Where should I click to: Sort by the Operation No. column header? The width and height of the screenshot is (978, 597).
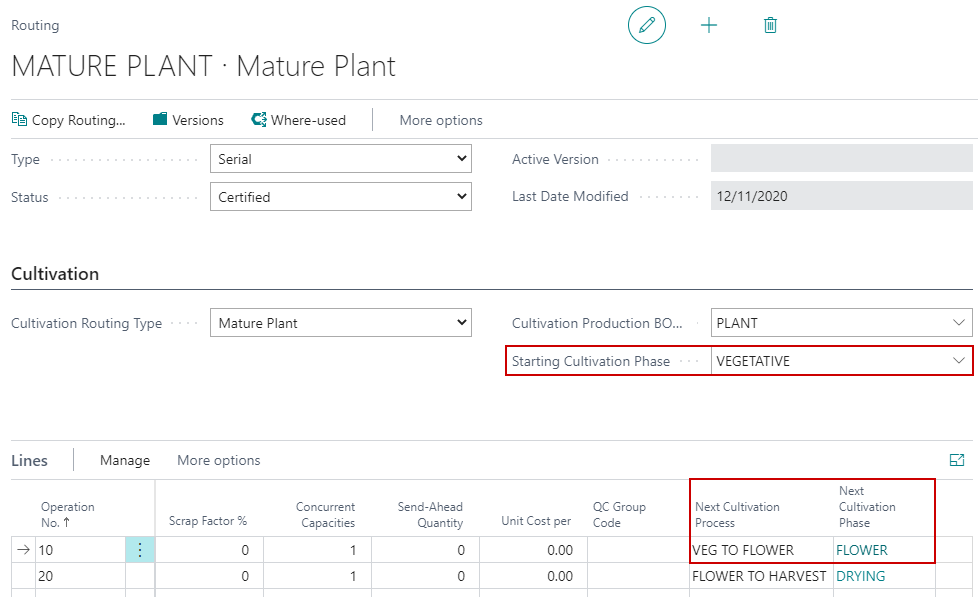68,514
